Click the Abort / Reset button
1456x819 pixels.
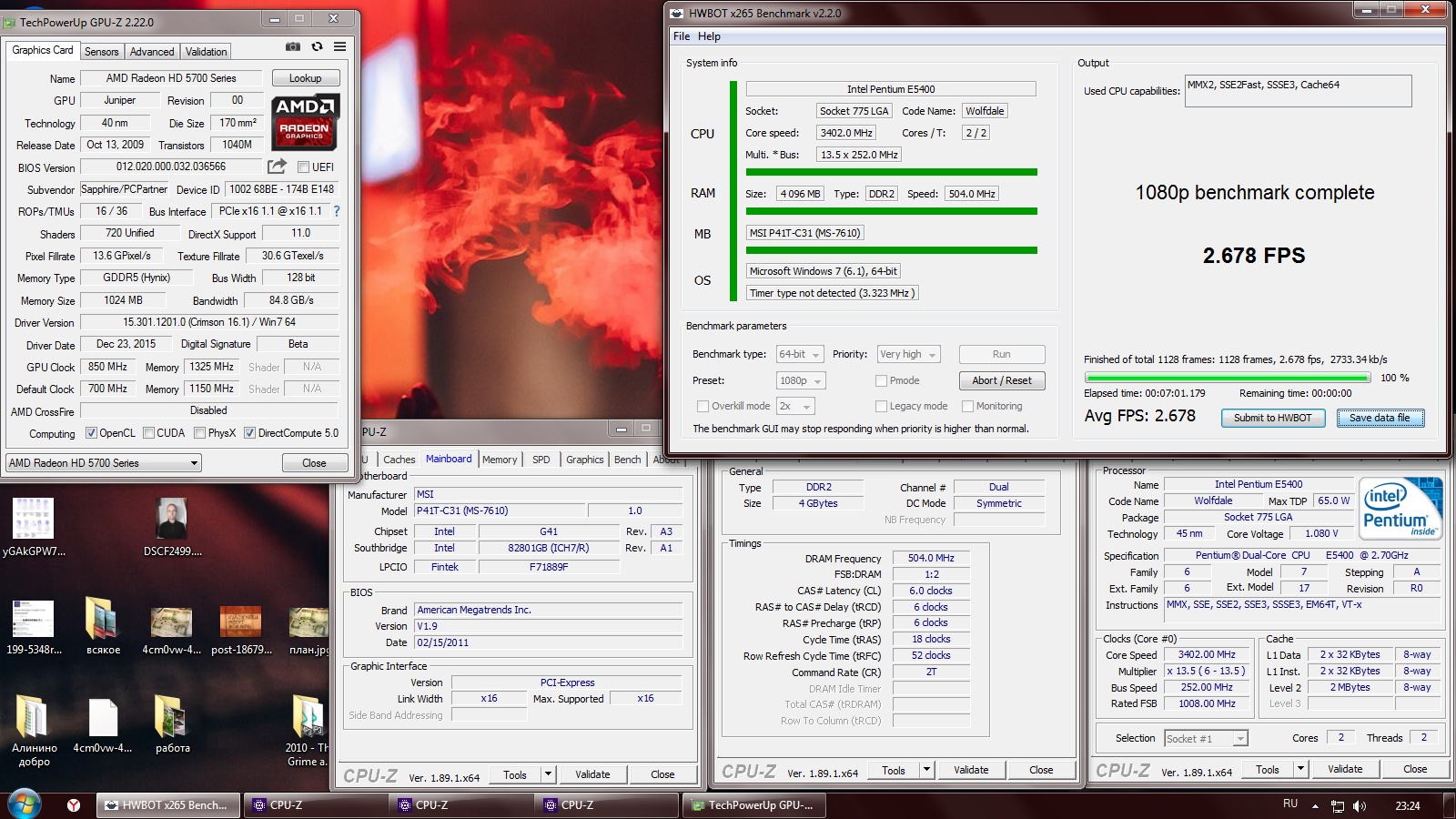tap(1001, 380)
